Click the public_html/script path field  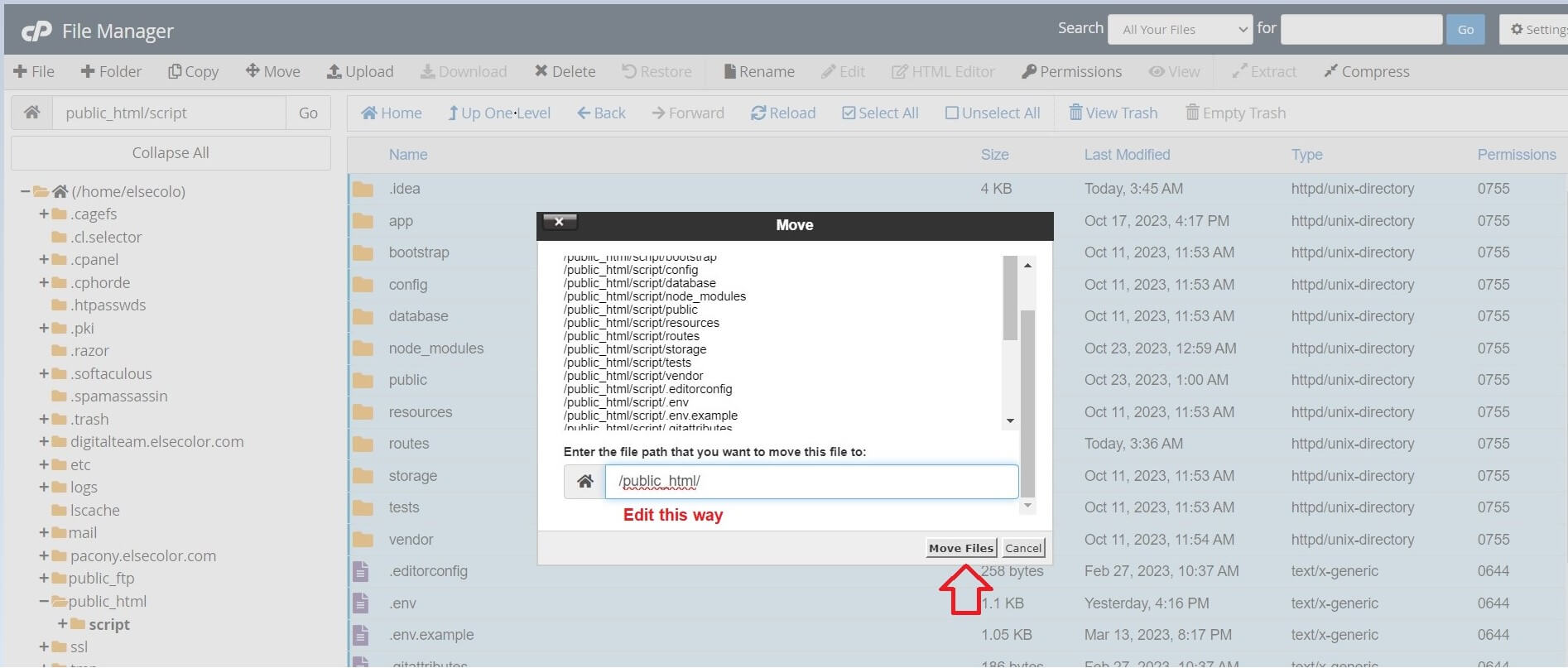point(169,113)
